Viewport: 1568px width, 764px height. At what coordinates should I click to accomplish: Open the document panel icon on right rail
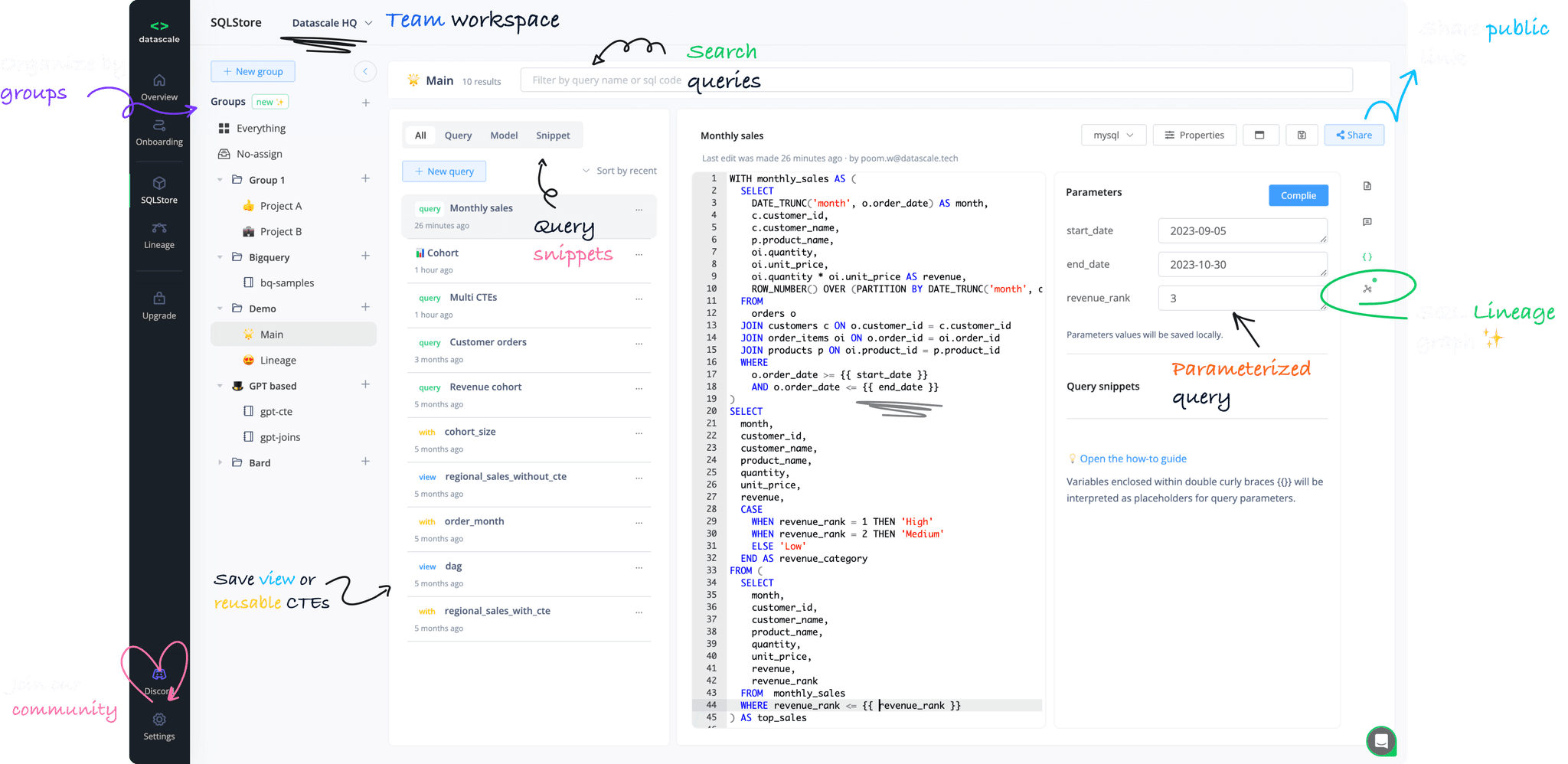click(1367, 186)
